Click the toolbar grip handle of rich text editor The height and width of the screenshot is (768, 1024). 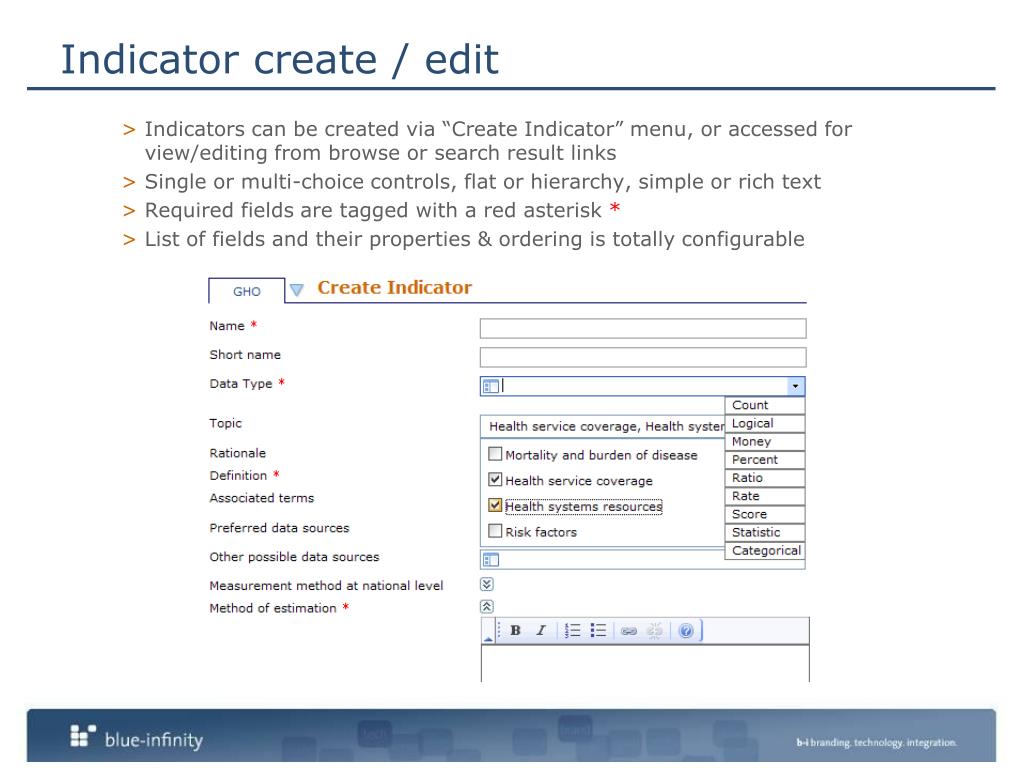click(x=499, y=631)
